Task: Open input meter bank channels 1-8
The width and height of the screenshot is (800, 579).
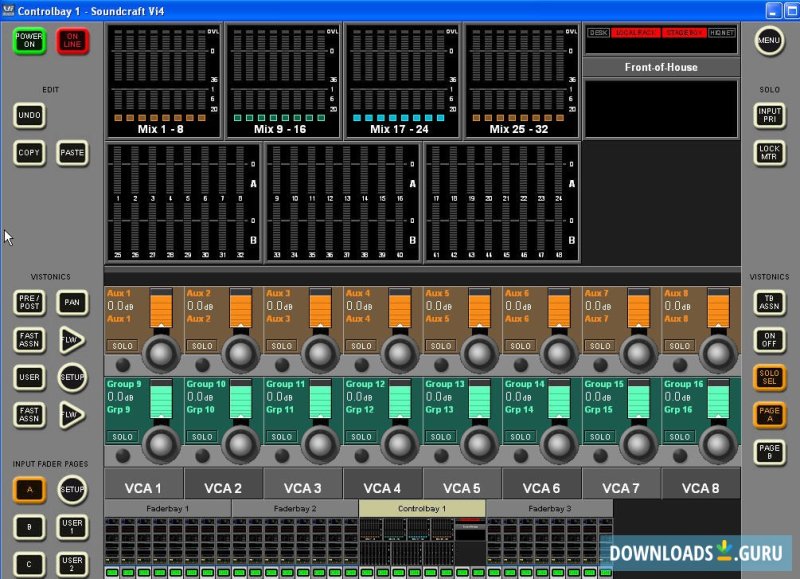Action: tap(184, 203)
